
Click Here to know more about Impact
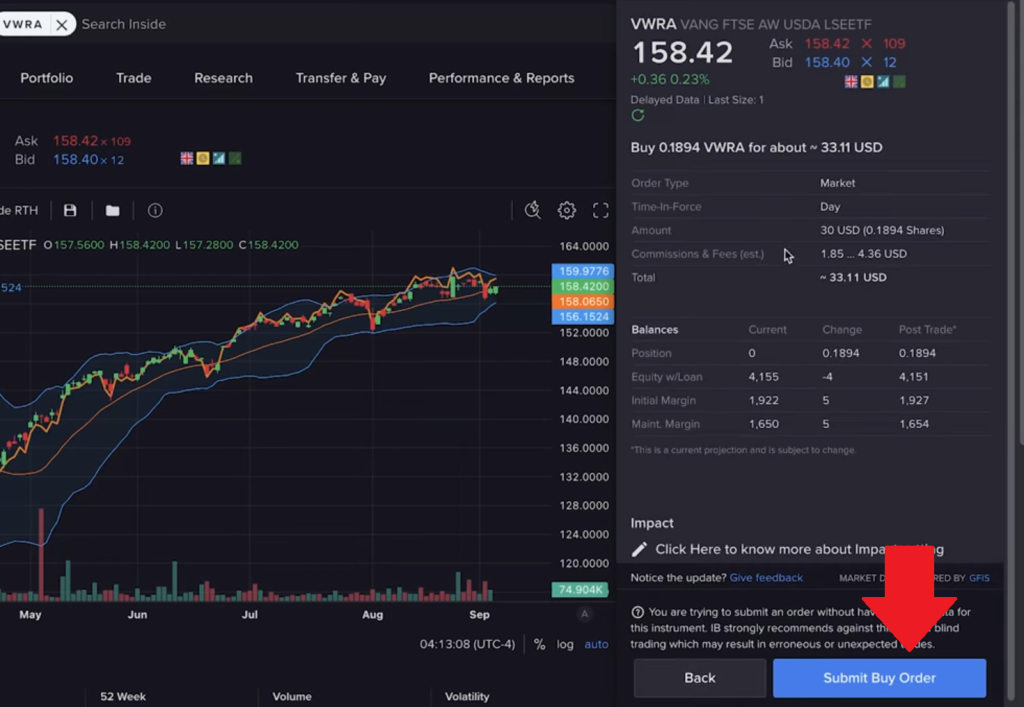tap(799, 550)
